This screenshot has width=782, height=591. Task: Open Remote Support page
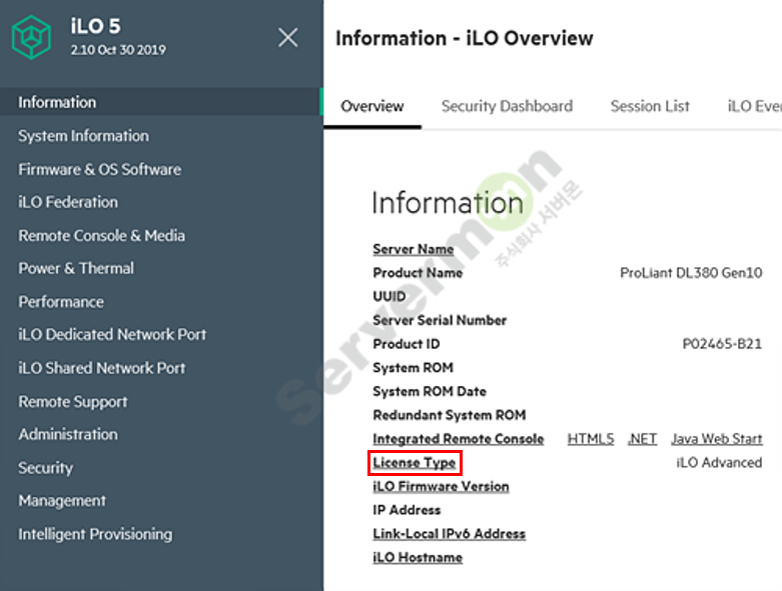click(x=73, y=401)
